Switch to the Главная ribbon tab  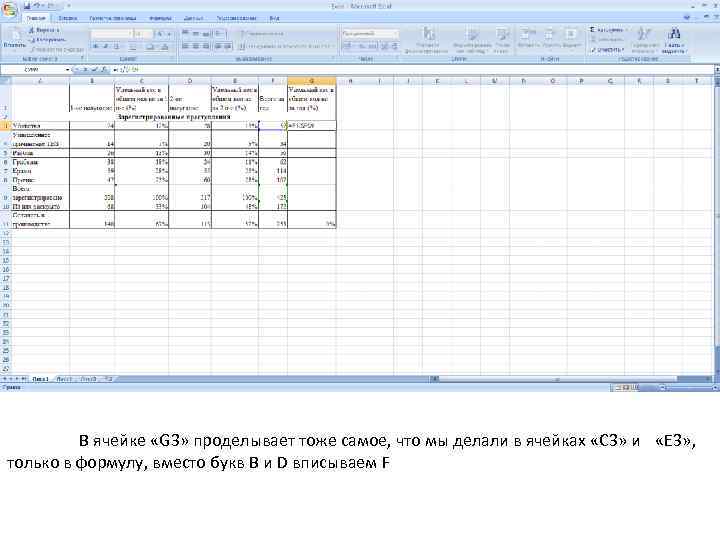click(36, 18)
